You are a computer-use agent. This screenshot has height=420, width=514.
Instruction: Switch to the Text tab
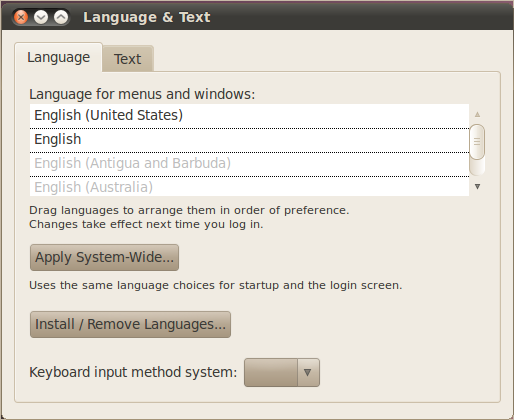[128, 59]
